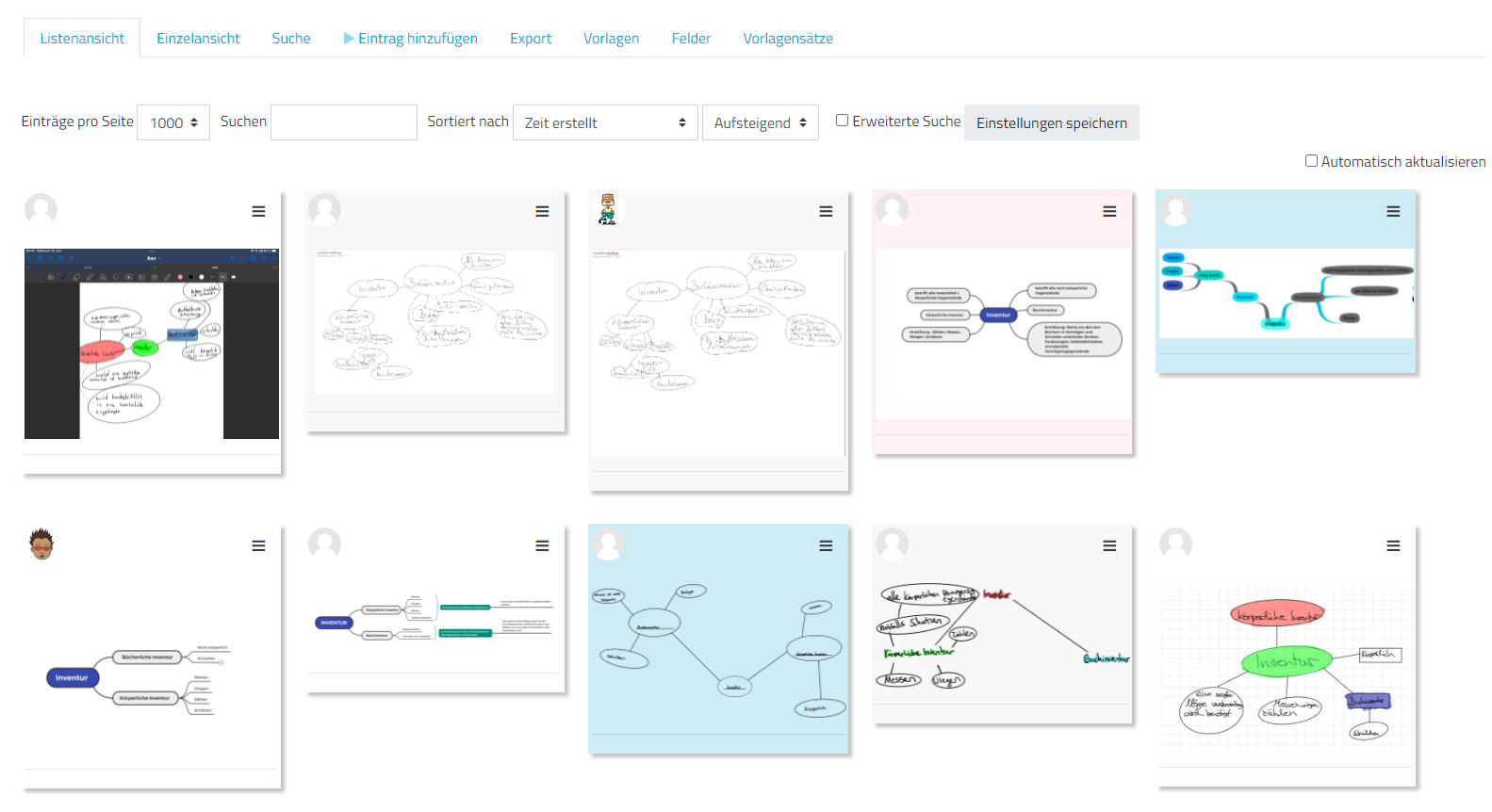Viewport: 1492px width, 812px height.
Task: Open hamburger menu on pink background card
Action: pyautogui.click(x=1109, y=212)
